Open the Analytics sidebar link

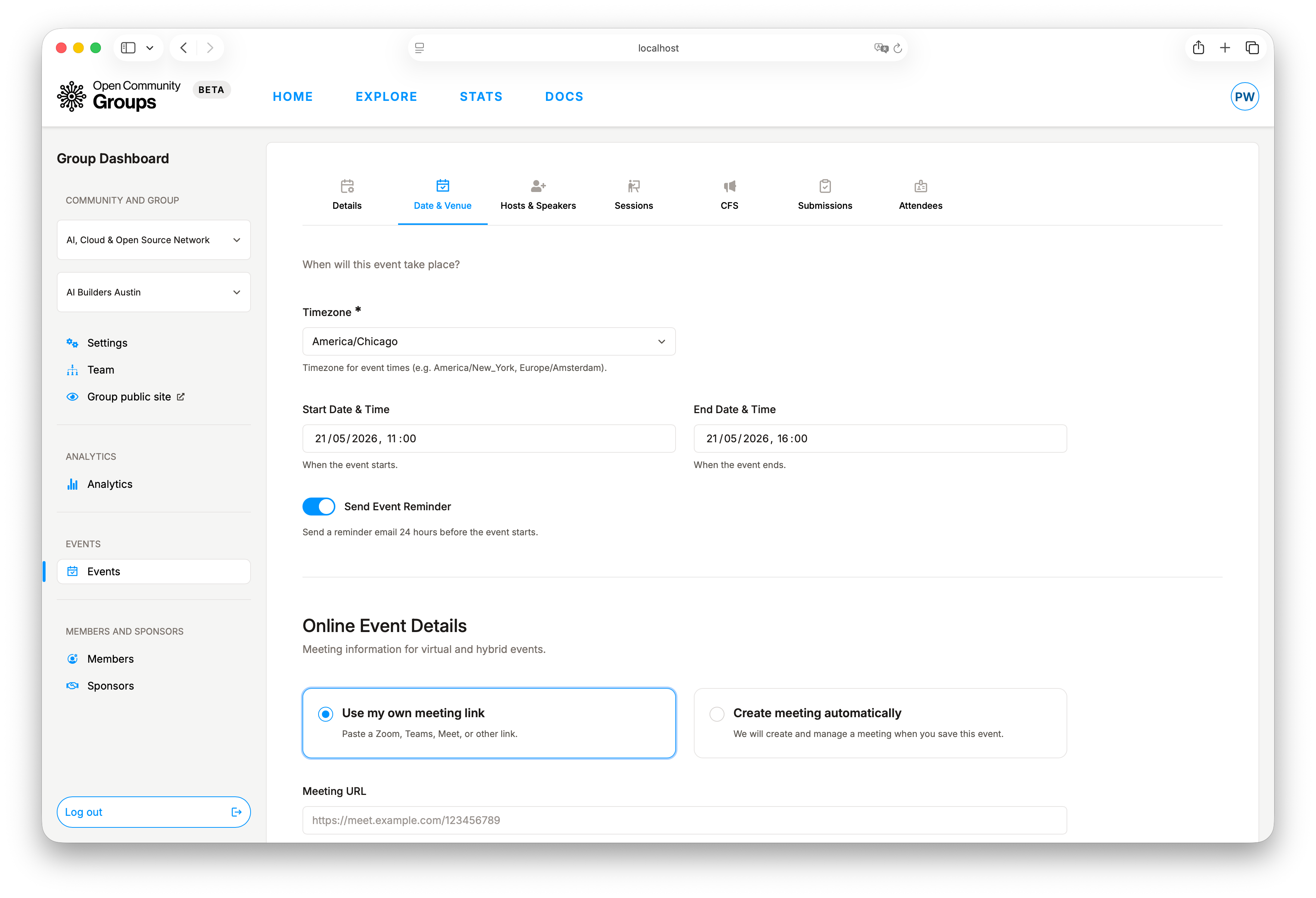pyautogui.click(x=153, y=484)
